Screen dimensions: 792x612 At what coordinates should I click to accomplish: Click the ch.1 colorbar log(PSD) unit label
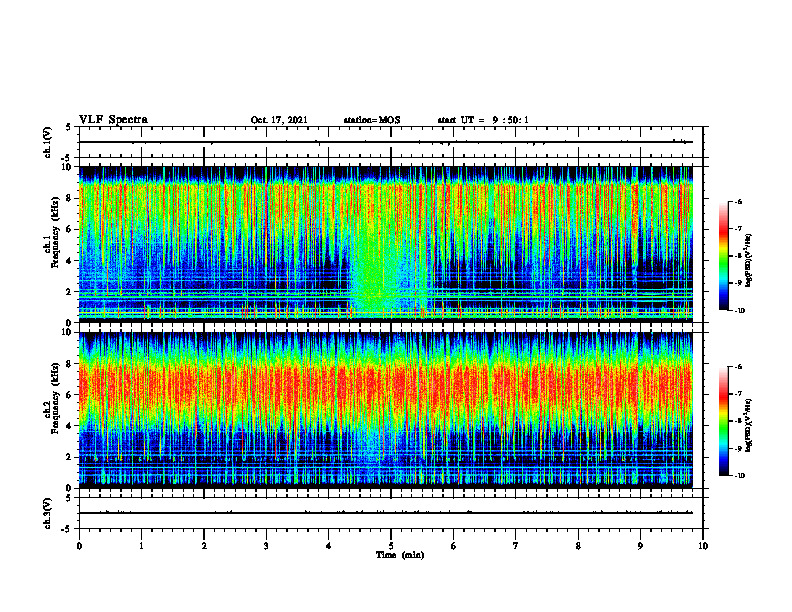click(749, 260)
